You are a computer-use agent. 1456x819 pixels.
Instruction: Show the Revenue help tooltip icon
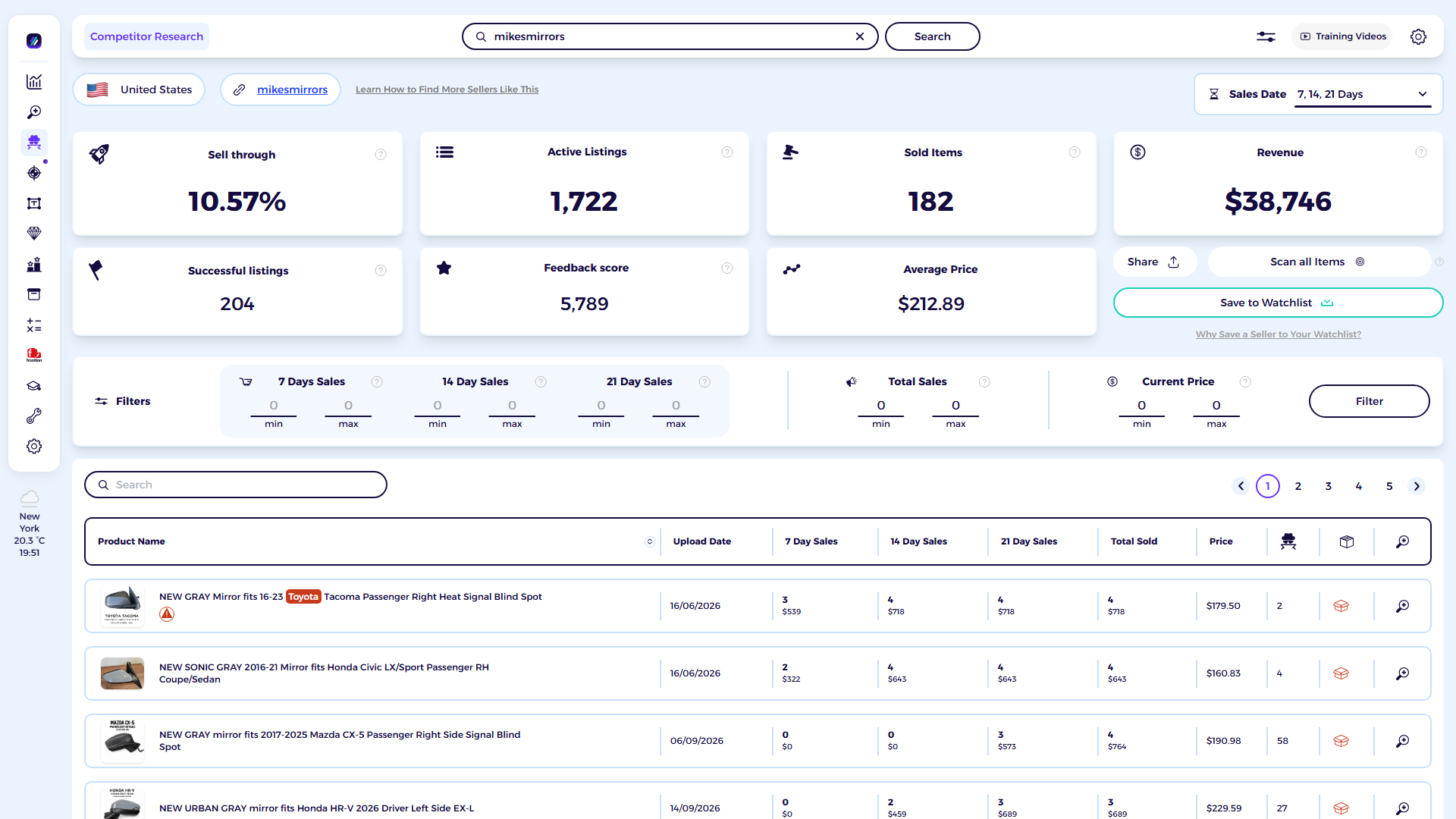1421,152
